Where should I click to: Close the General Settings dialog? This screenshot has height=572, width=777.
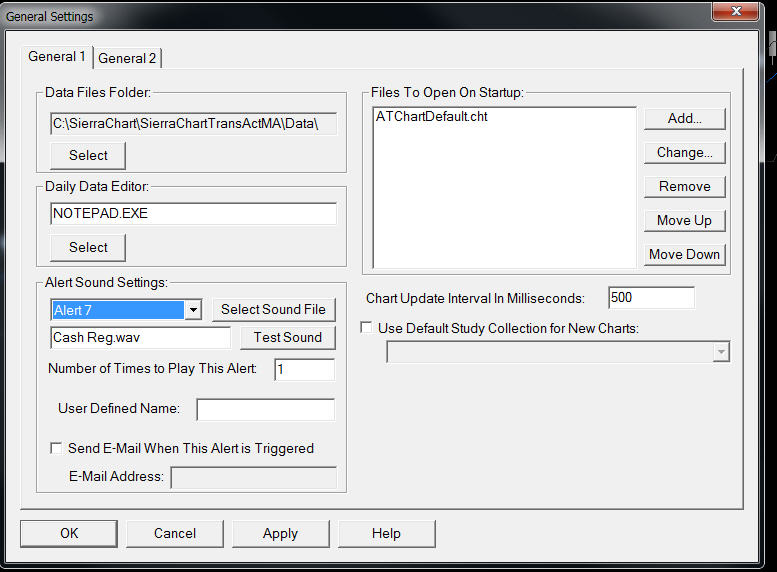click(x=736, y=11)
